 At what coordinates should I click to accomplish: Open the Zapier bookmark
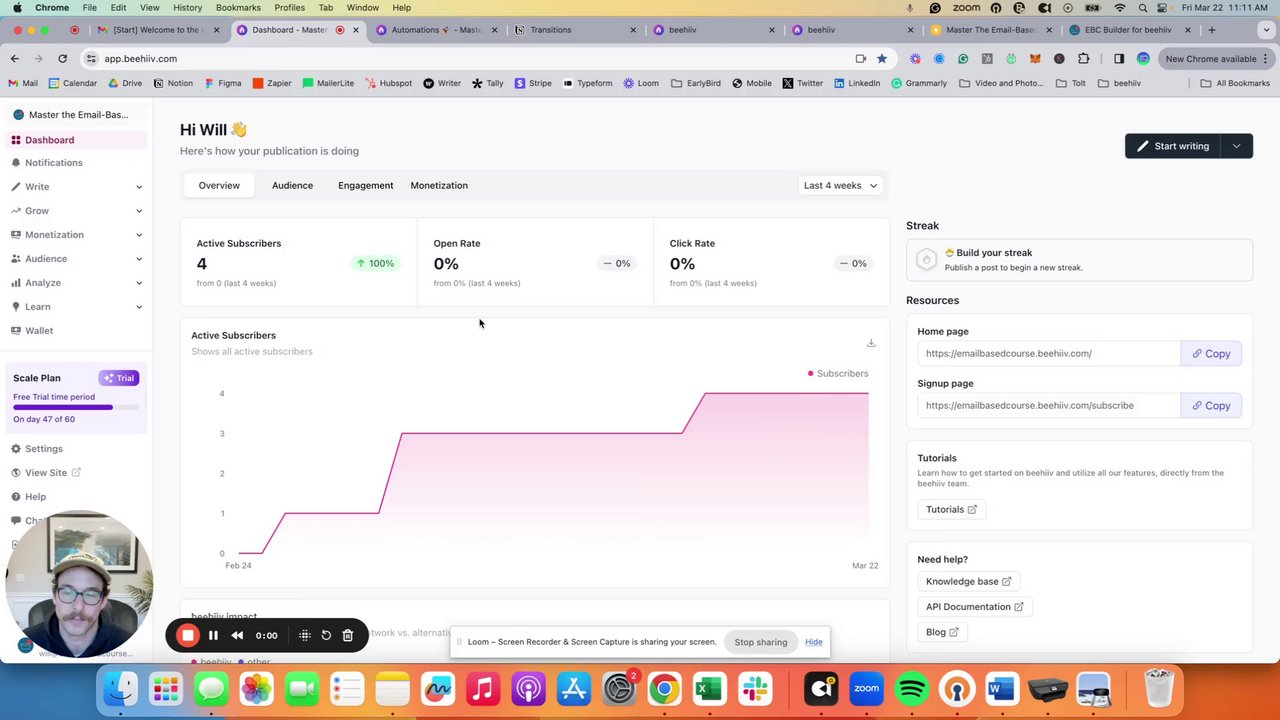[272, 83]
